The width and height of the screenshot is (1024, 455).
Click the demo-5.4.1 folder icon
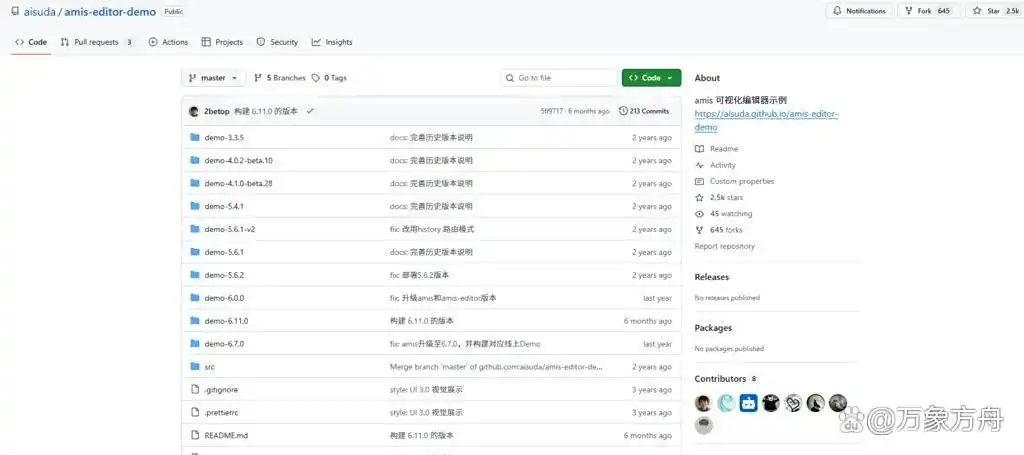tap(195, 206)
